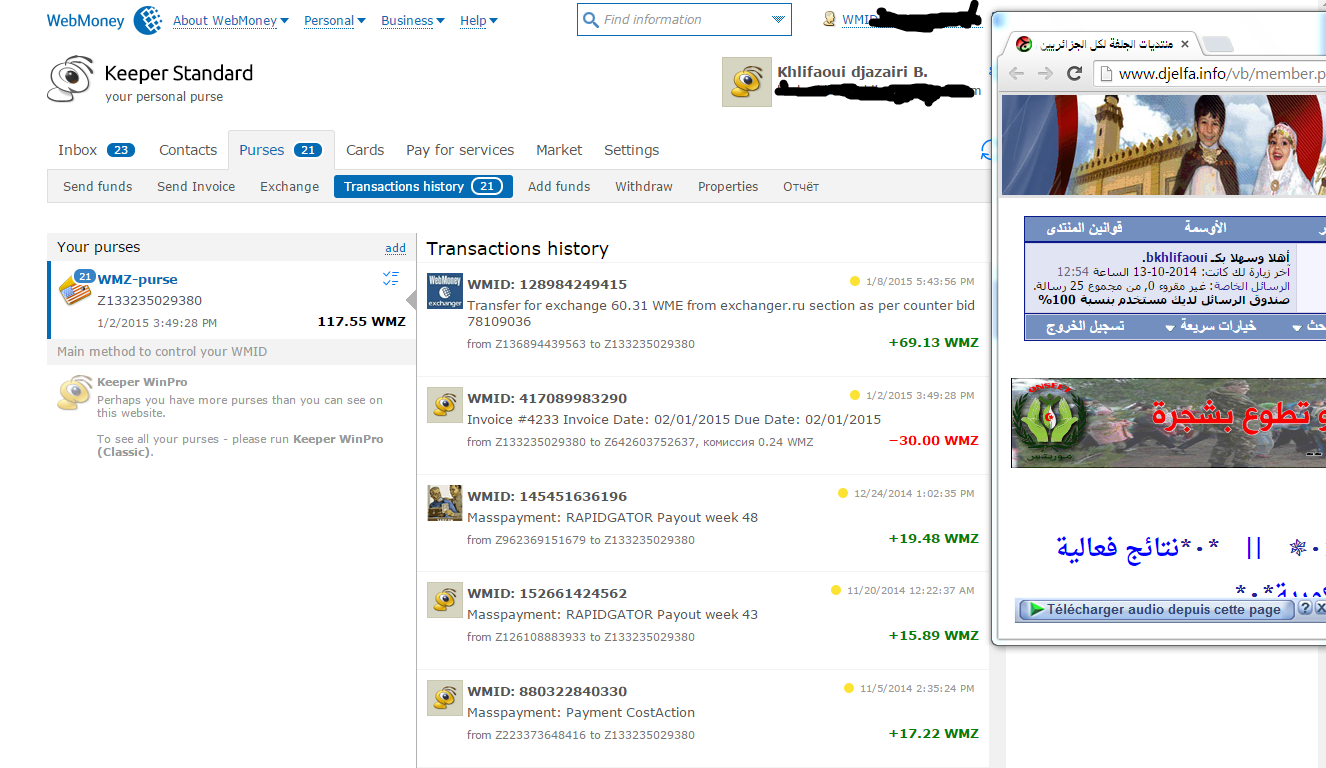The width and height of the screenshot is (1326, 768).
Task: Click the checklist icon beside WMZ-purse
Action: [391, 279]
